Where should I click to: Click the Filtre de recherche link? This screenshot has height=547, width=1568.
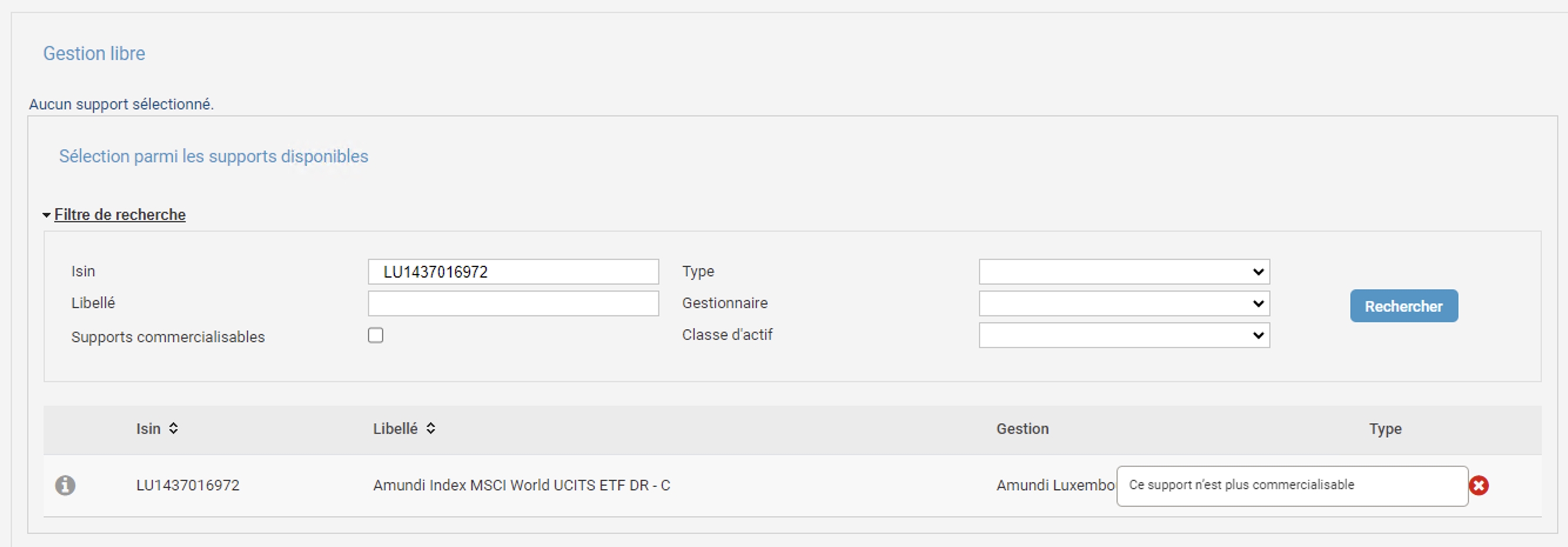pyautogui.click(x=120, y=215)
